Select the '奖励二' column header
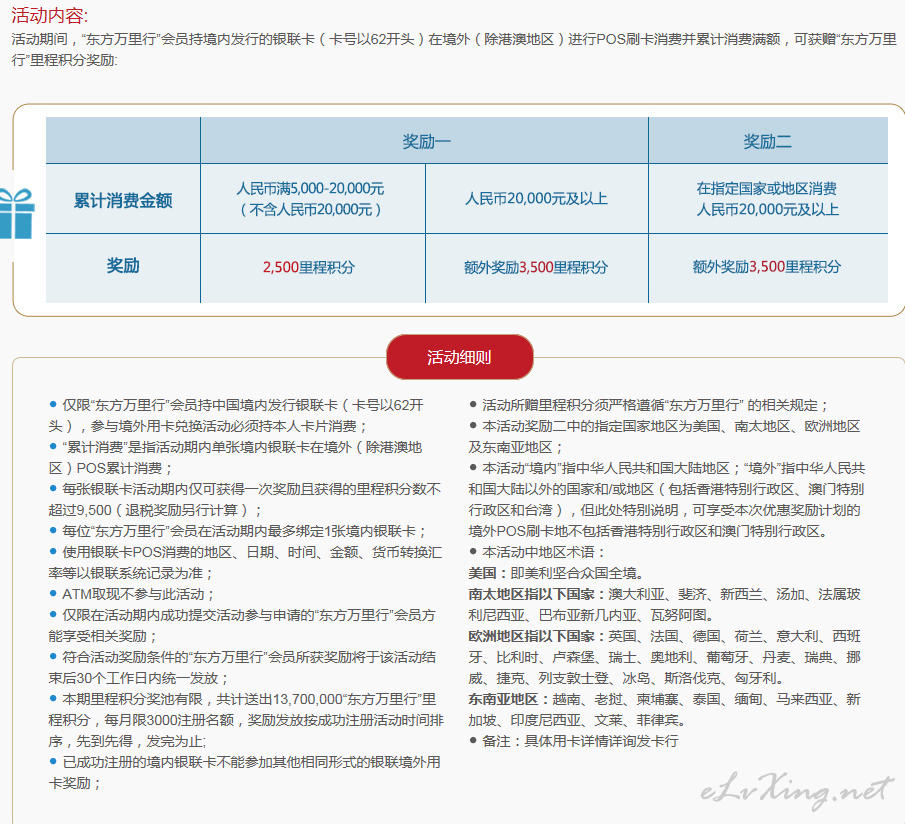This screenshot has height=824, width=905. point(767,141)
